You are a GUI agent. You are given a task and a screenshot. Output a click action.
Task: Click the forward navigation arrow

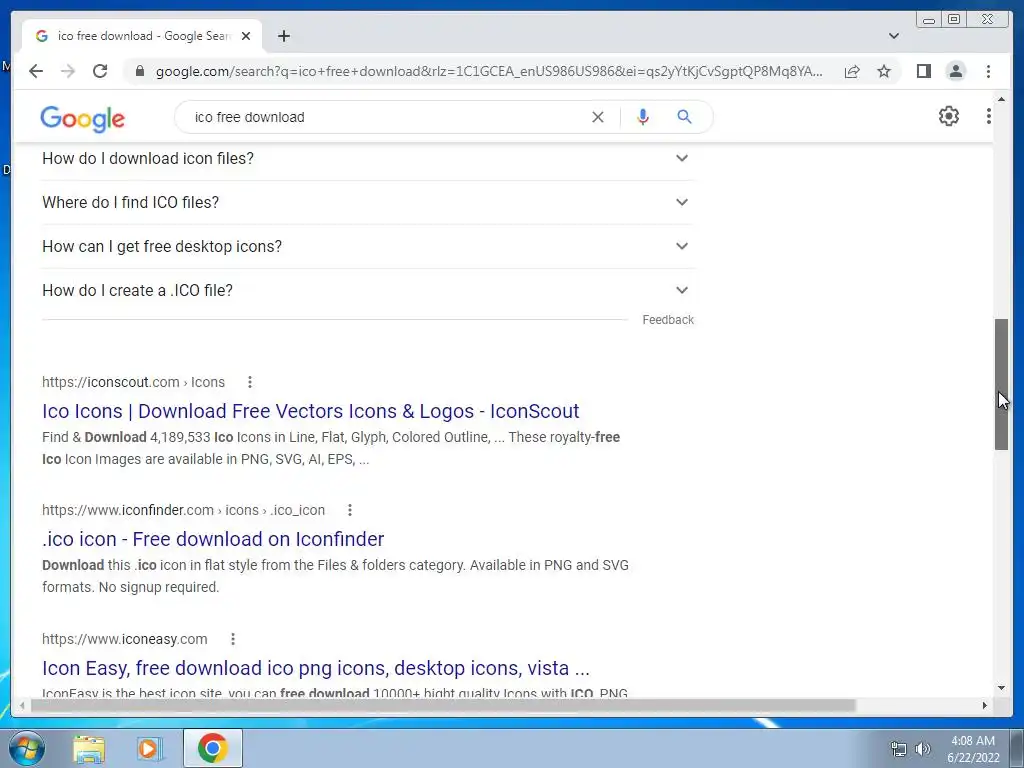click(68, 71)
